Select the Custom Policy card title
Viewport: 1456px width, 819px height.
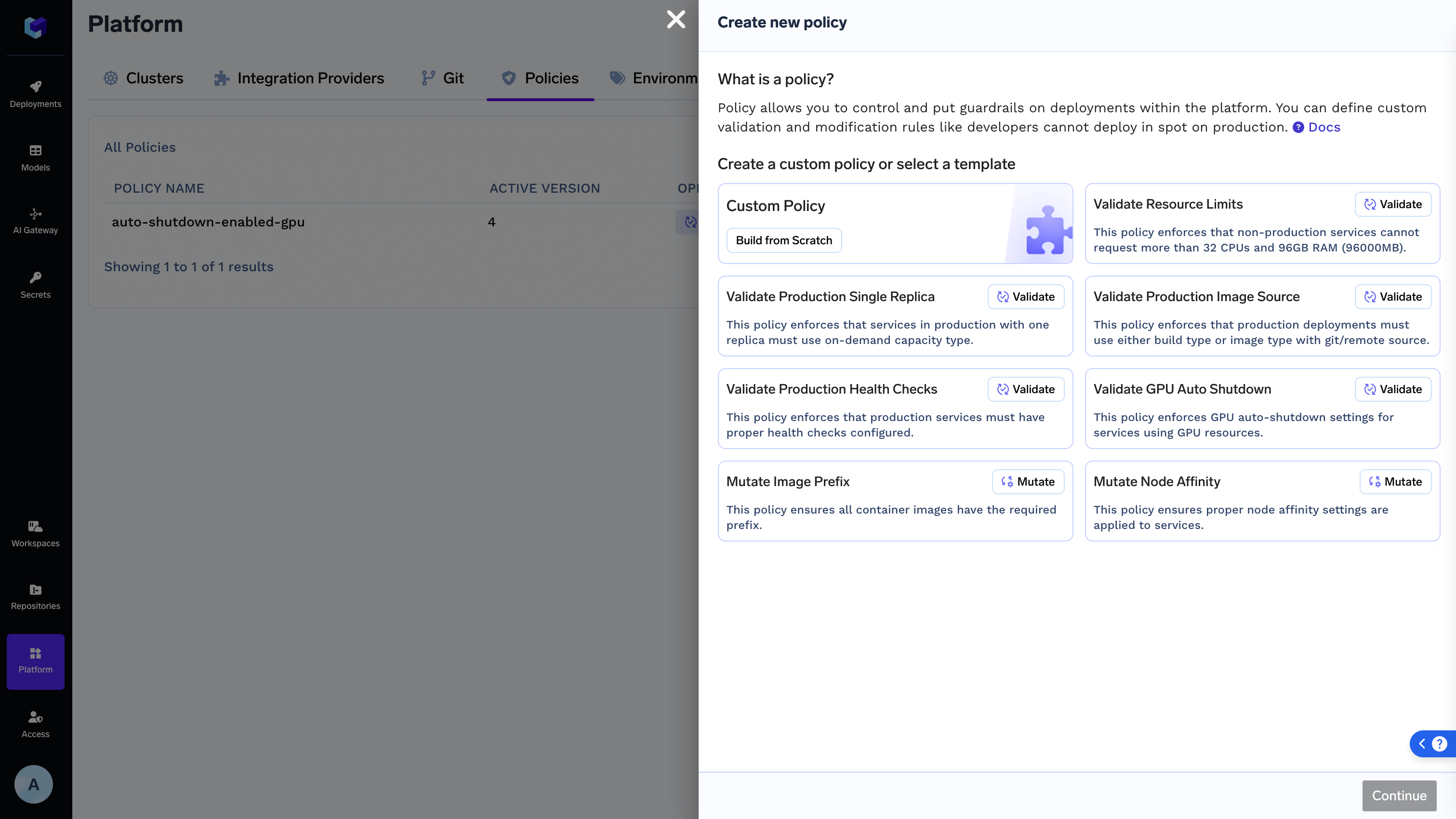776,206
